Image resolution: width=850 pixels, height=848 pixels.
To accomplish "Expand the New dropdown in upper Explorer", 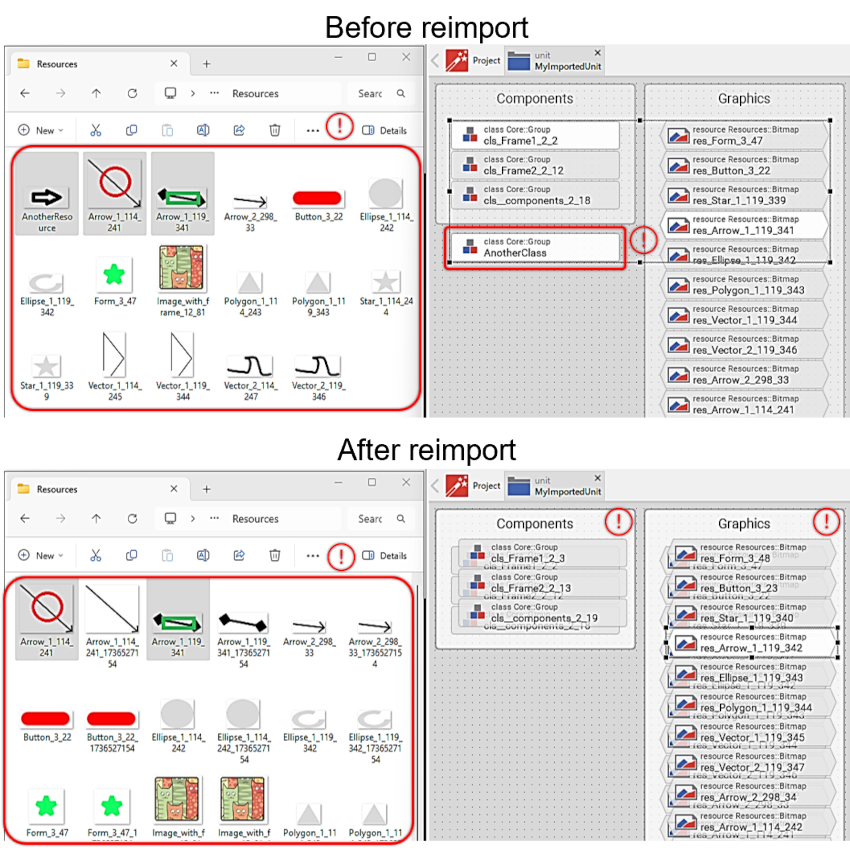I will point(41,130).
